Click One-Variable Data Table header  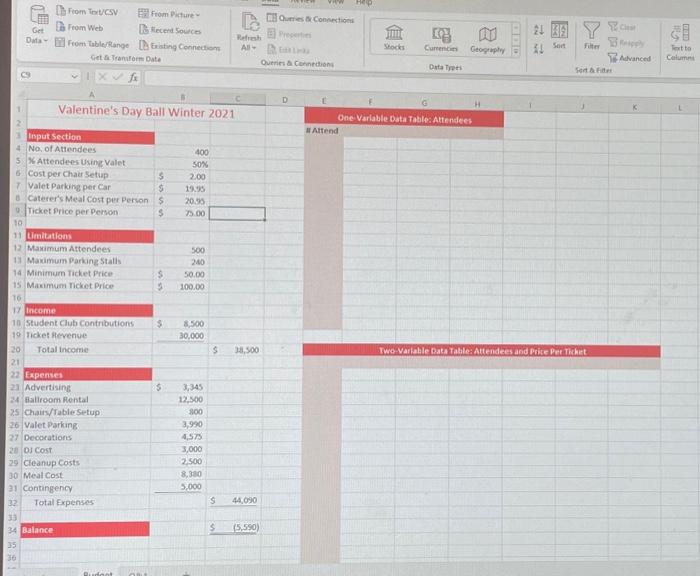404,119
